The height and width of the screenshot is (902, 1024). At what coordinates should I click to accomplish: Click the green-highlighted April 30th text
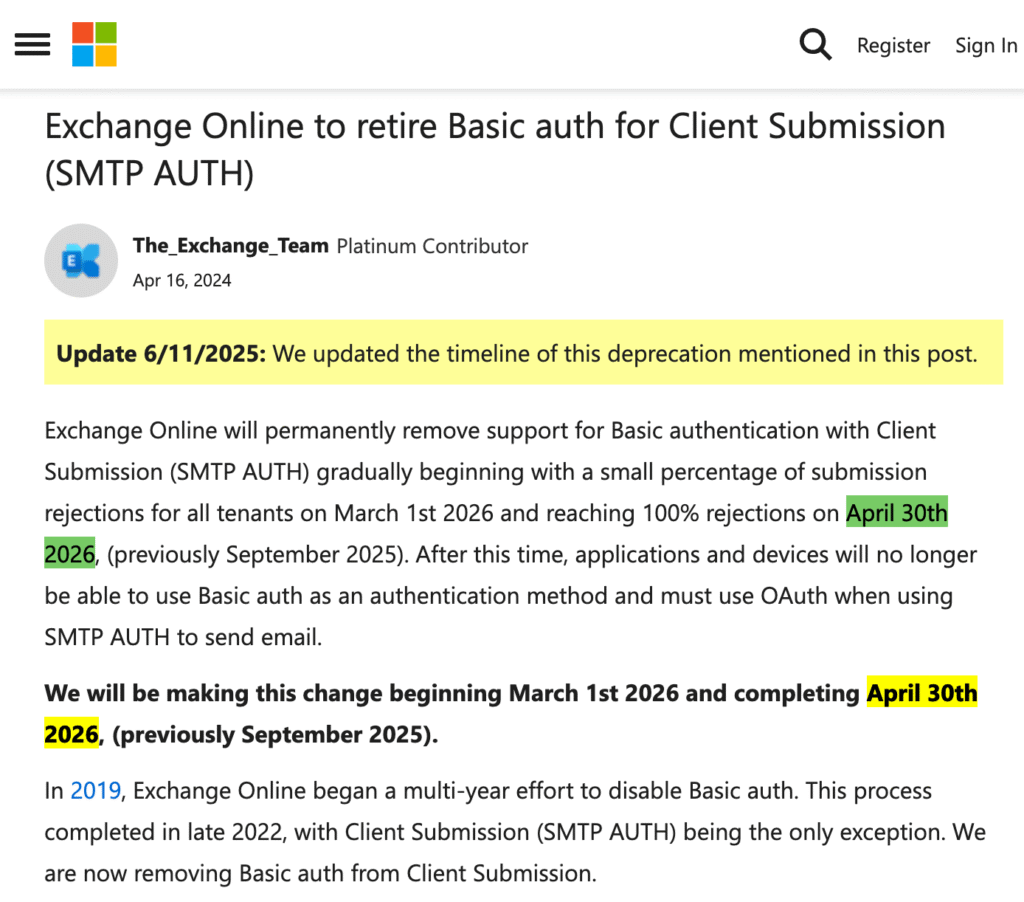click(897, 513)
